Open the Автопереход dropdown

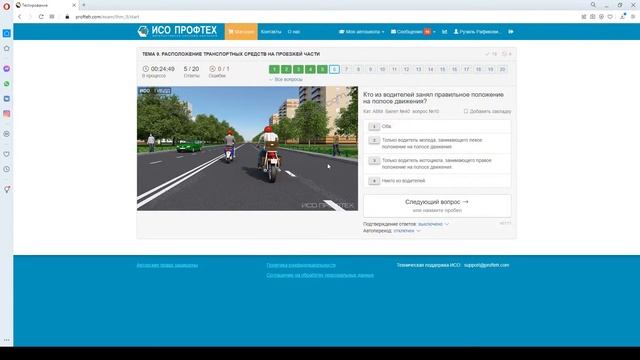(x=407, y=231)
